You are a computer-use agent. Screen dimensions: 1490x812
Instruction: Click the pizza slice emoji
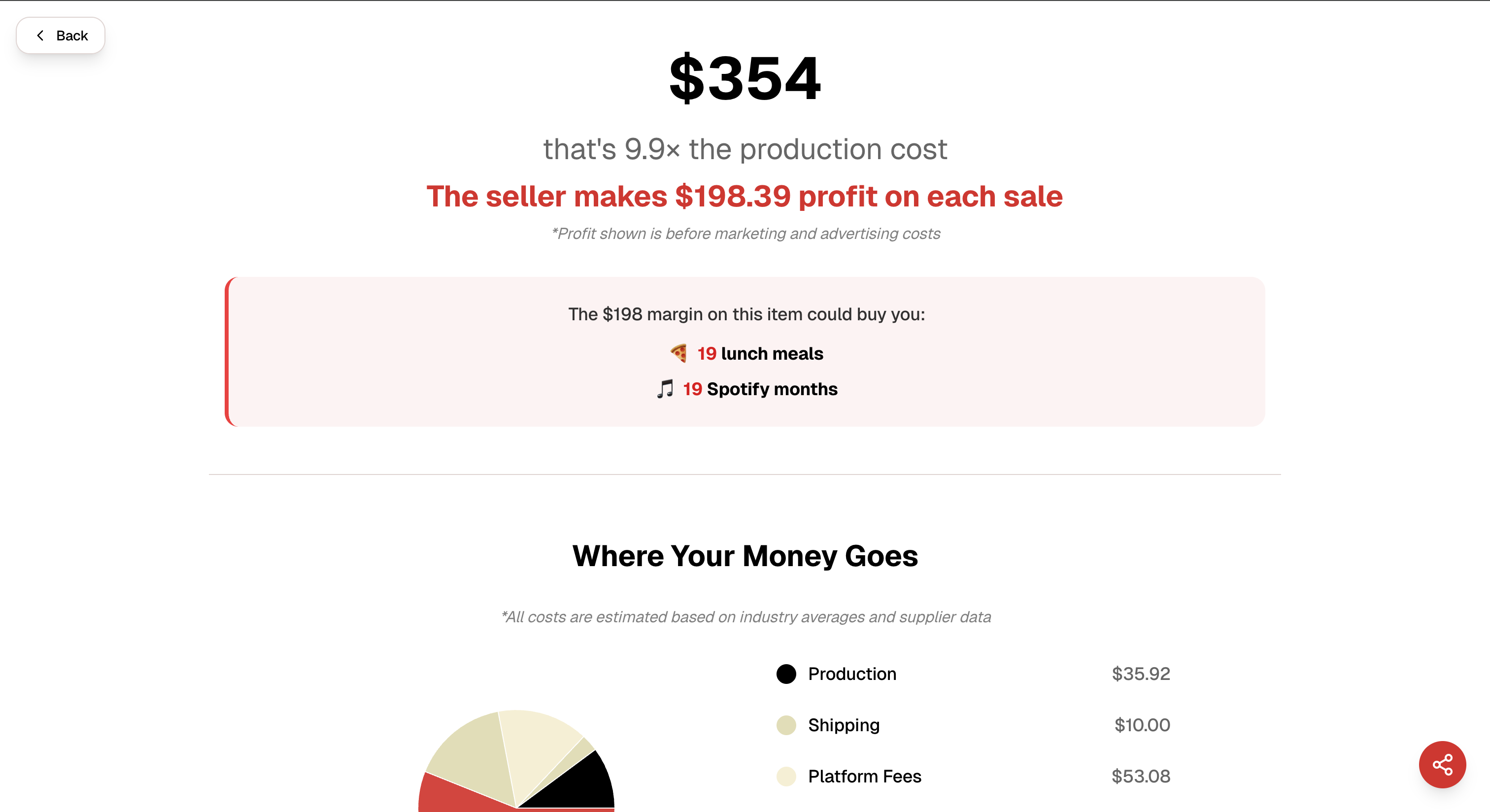pos(678,353)
